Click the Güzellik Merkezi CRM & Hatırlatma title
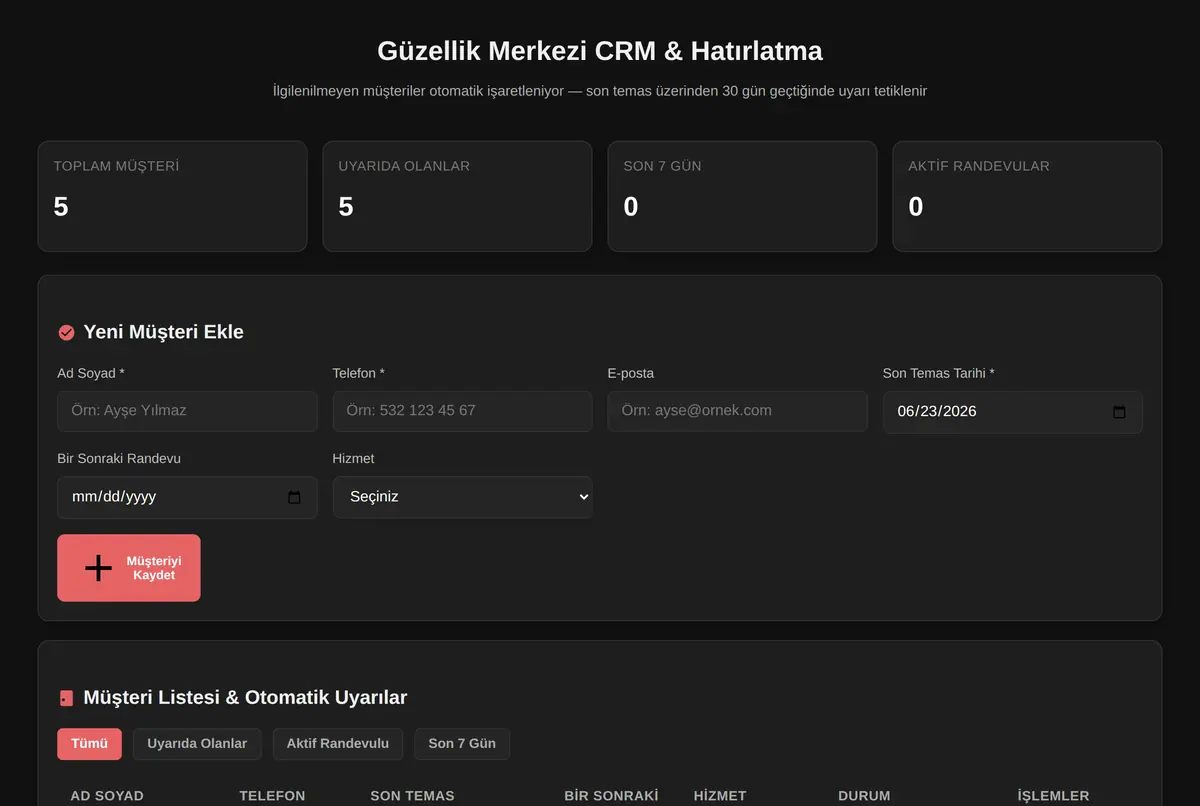 click(x=600, y=51)
